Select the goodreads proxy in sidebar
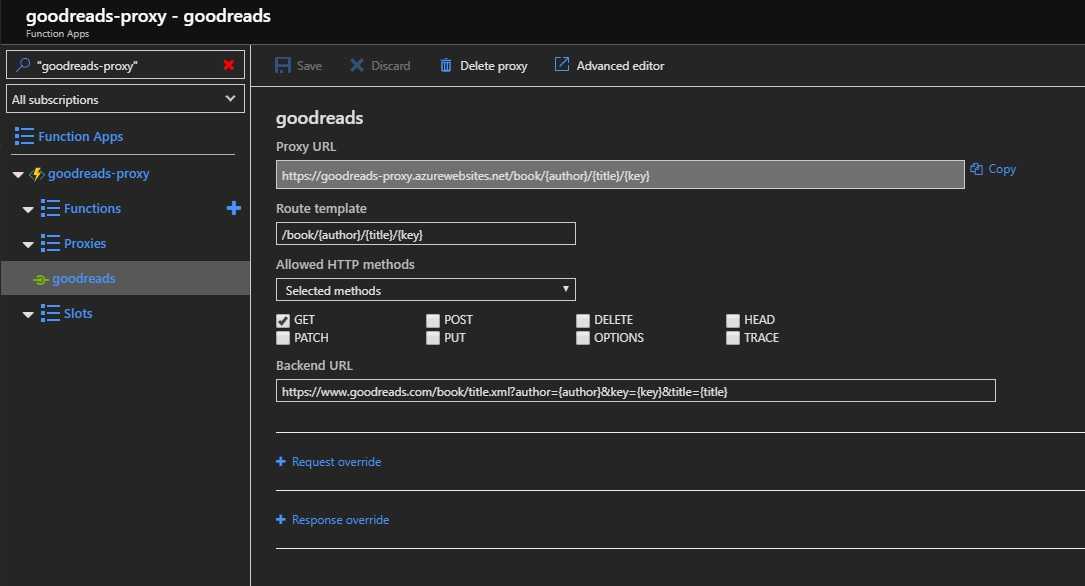1085x586 pixels. [x=83, y=279]
